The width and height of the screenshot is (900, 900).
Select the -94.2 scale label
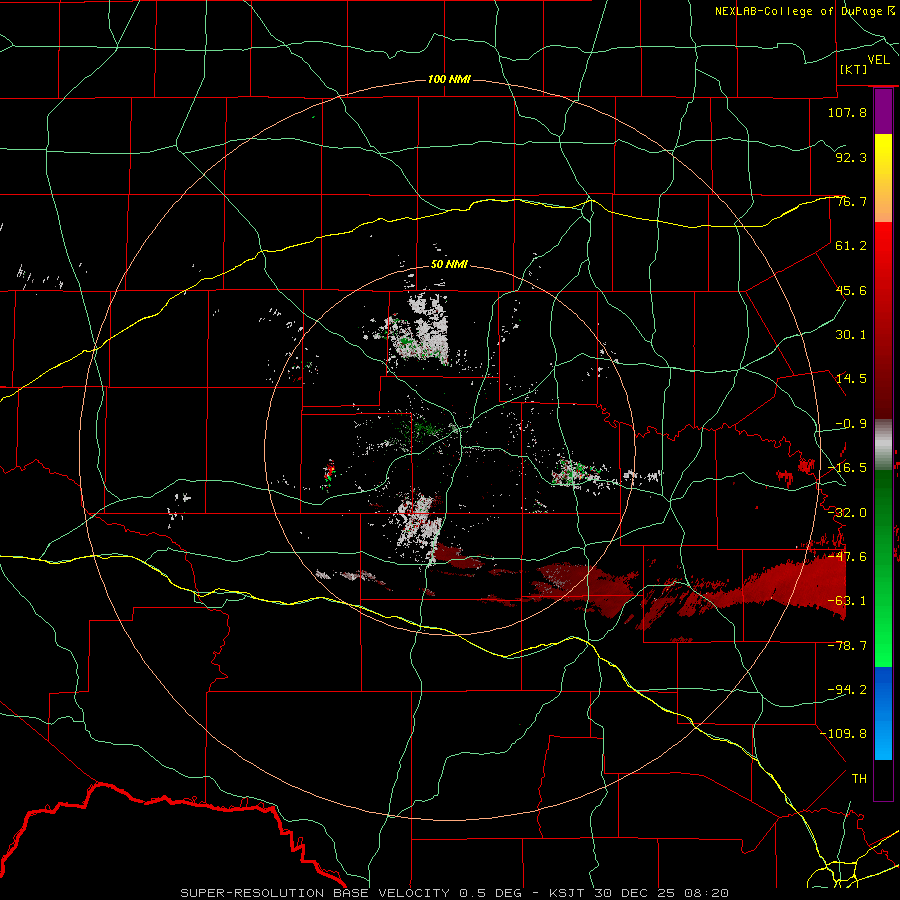coord(847,690)
